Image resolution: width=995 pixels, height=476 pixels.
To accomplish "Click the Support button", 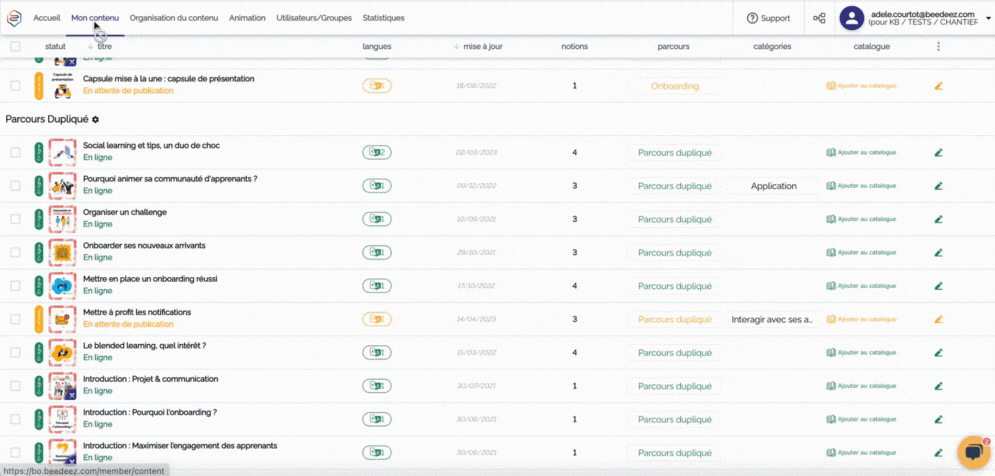I will point(768,18).
